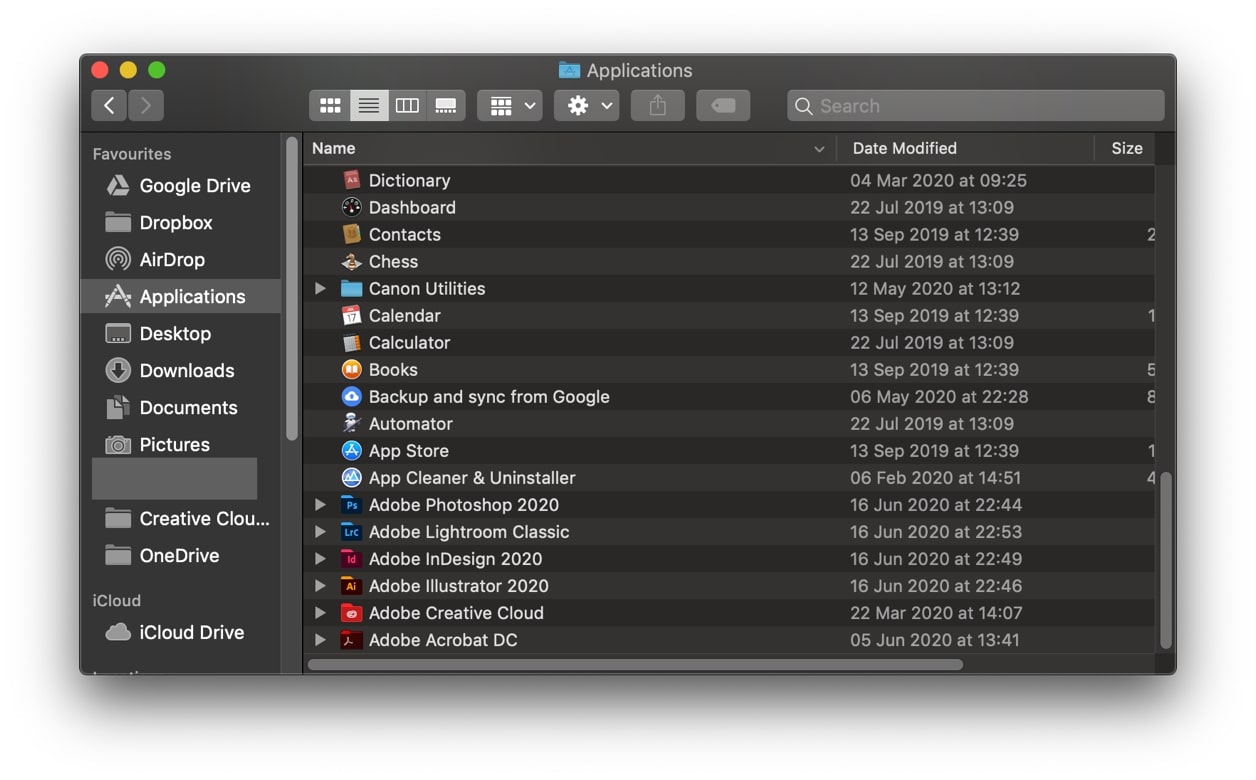This screenshot has height=780, width=1256.
Task: Open Desktop in the sidebar
Action: 182,333
